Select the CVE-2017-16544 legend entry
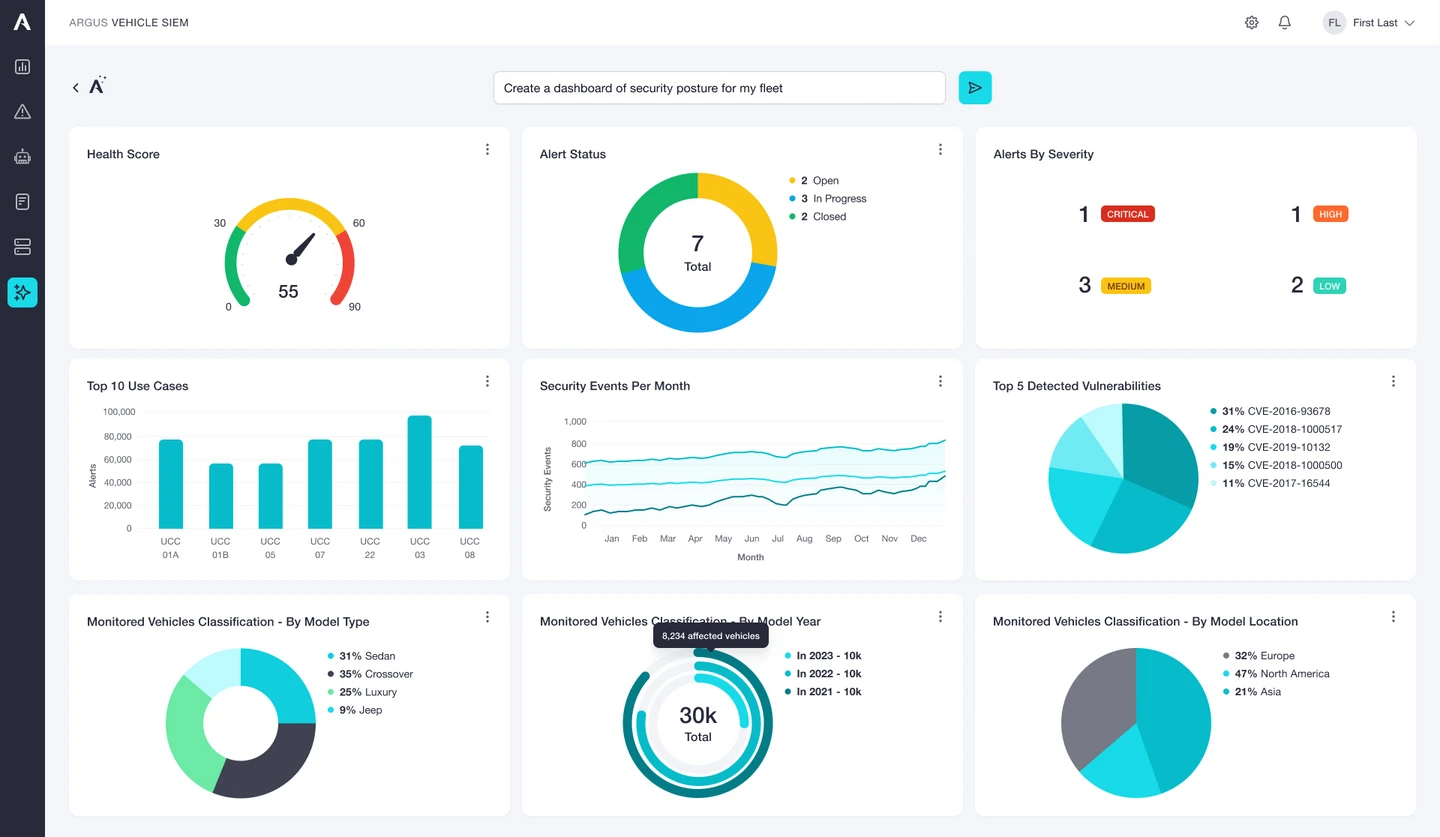Image resolution: width=1440 pixels, height=837 pixels. point(1270,484)
